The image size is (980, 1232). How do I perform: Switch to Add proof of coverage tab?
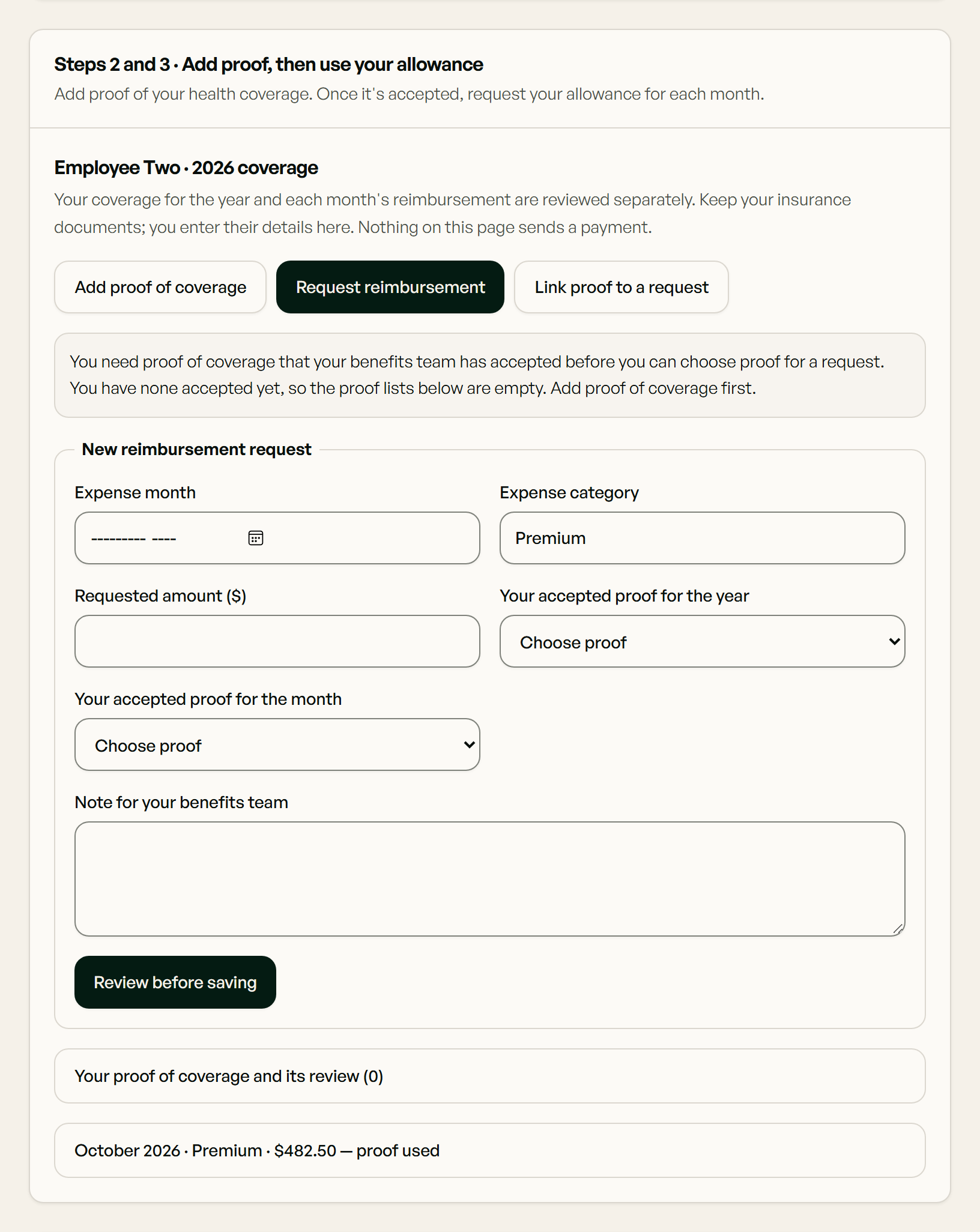(x=160, y=287)
